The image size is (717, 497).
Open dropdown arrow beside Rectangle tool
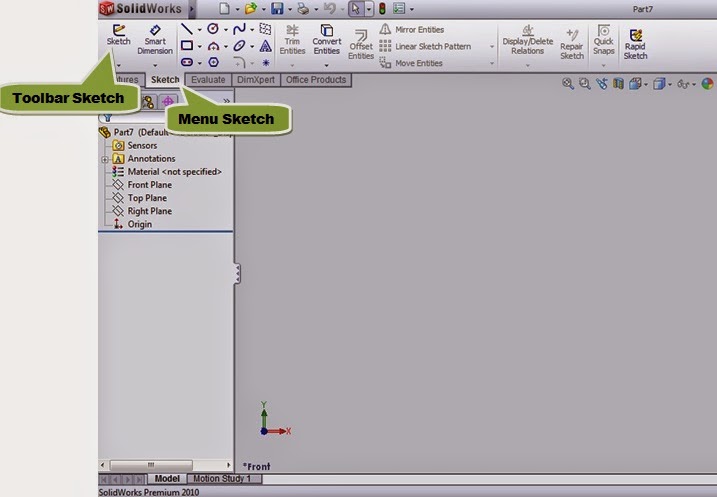tap(199, 46)
